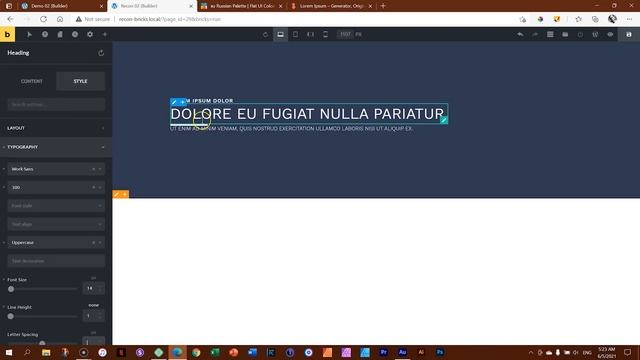640x360 pixels.
Task: Switch to mobile portrait breakpoint preview
Action: tap(325, 35)
